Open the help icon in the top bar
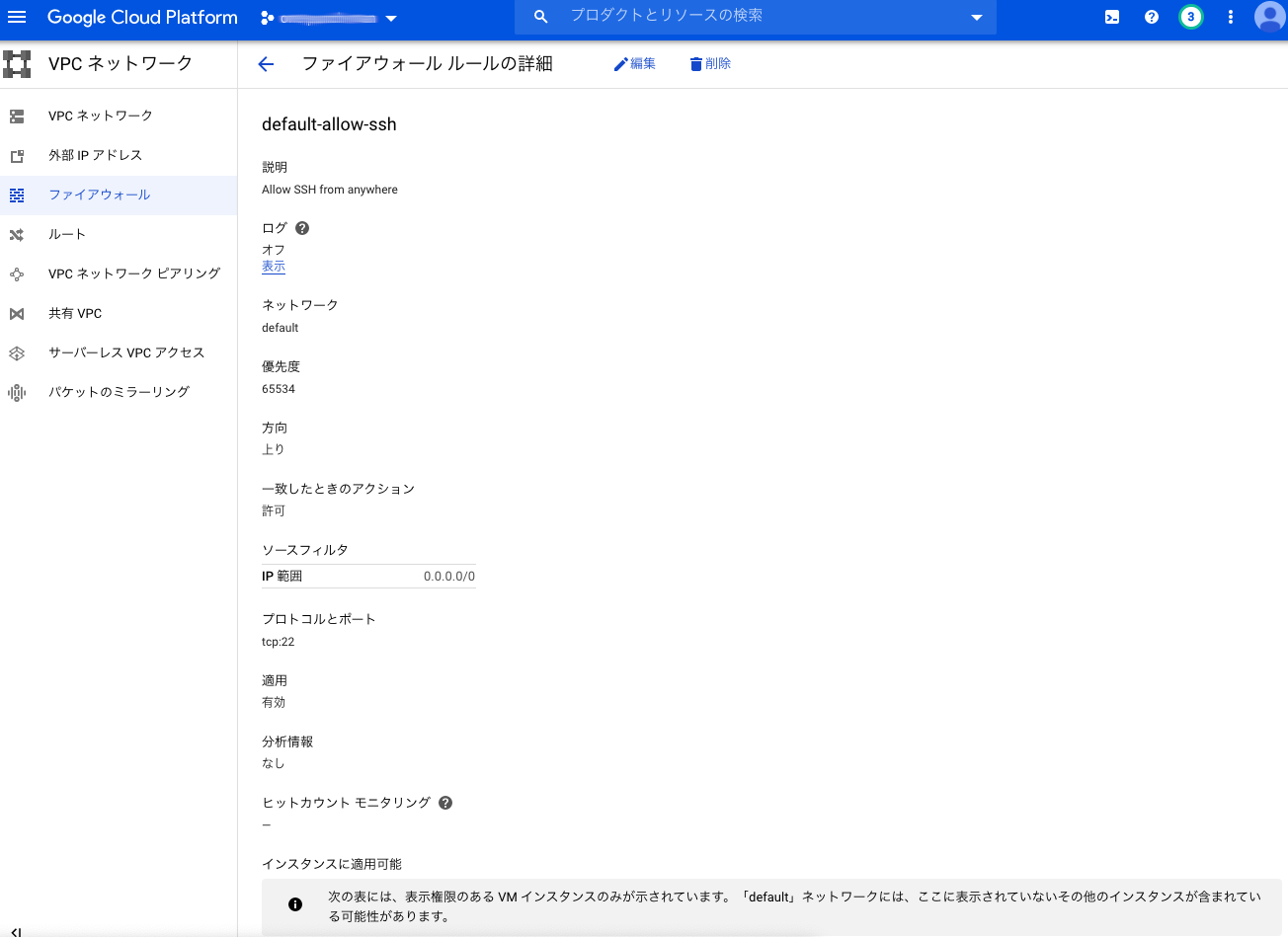The height and width of the screenshot is (937, 1288). coord(1152,17)
